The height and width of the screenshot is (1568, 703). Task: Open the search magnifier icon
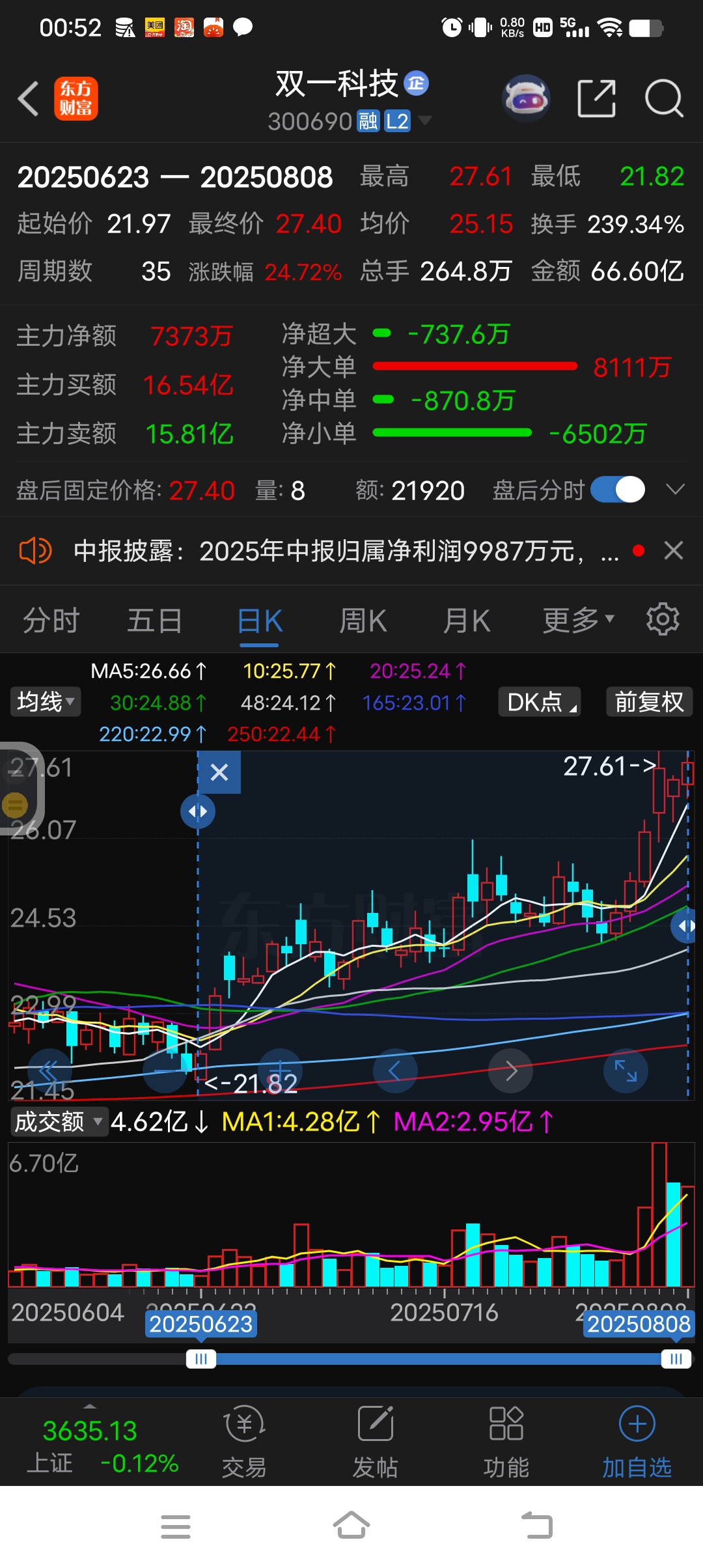[x=664, y=99]
